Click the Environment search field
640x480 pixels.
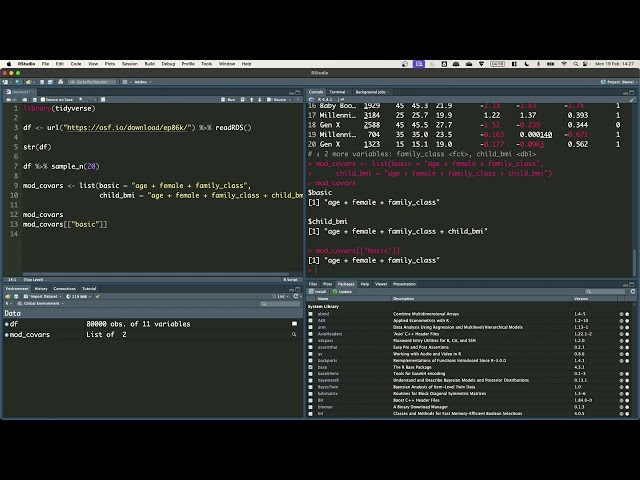(280, 304)
